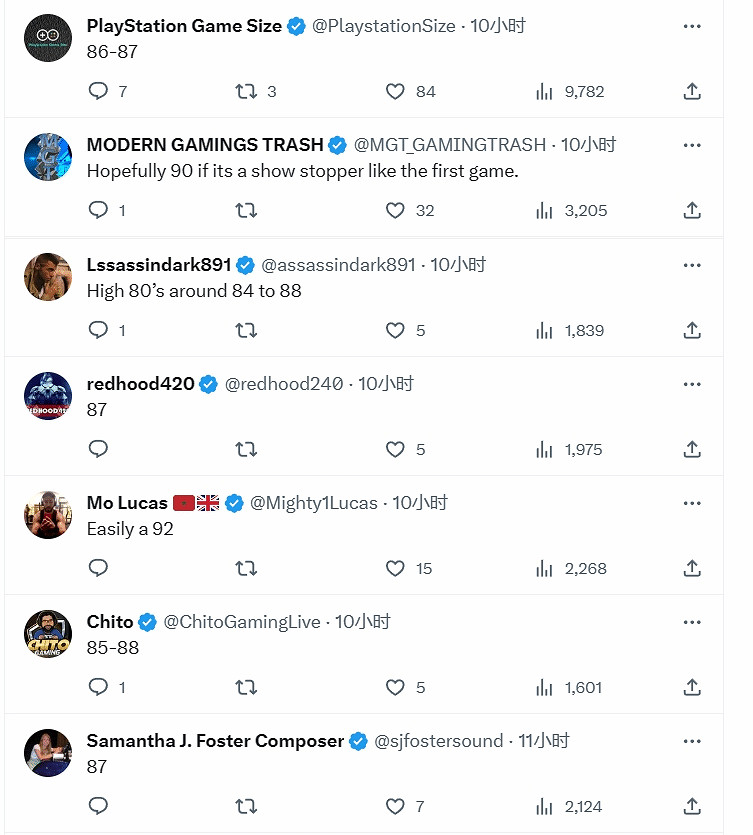Viewport: 753px width, 835px height.
Task: Like the redhood420 tweet
Action: click(395, 449)
